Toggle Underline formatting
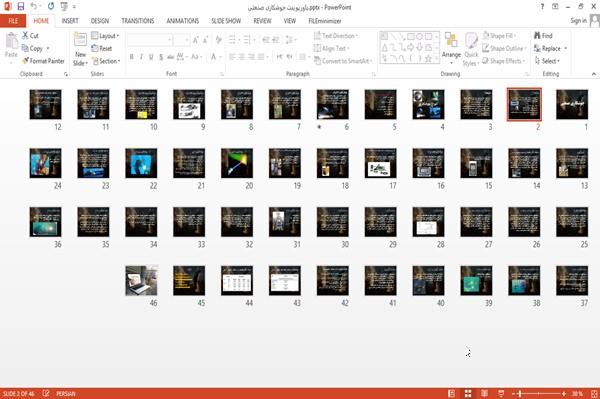The height and width of the screenshot is (399, 600). (151, 57)
